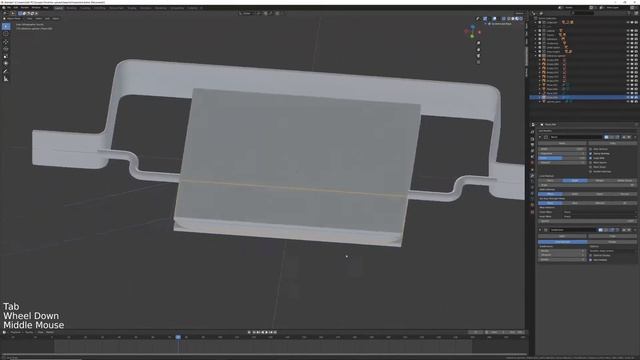Select the Measure tool

click(x=6, y=79)
